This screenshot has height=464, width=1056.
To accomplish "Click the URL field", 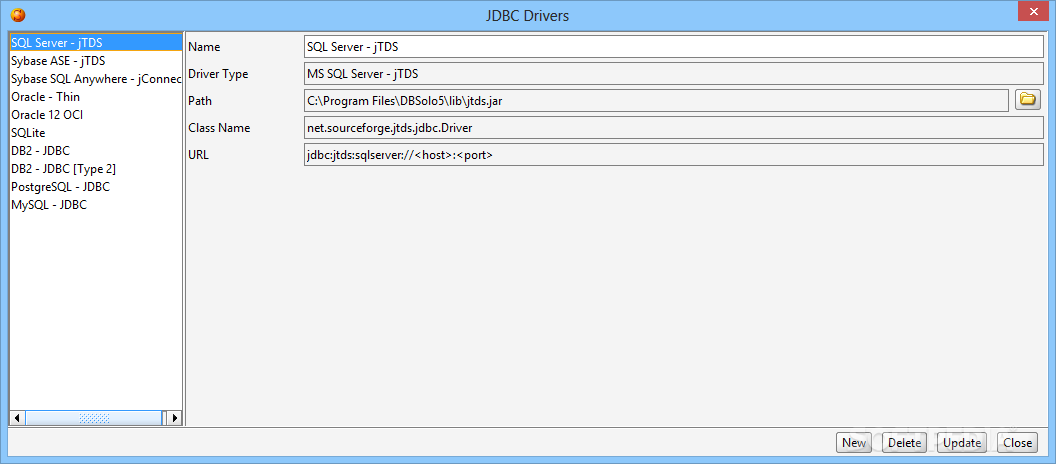I will coord(673,154).
